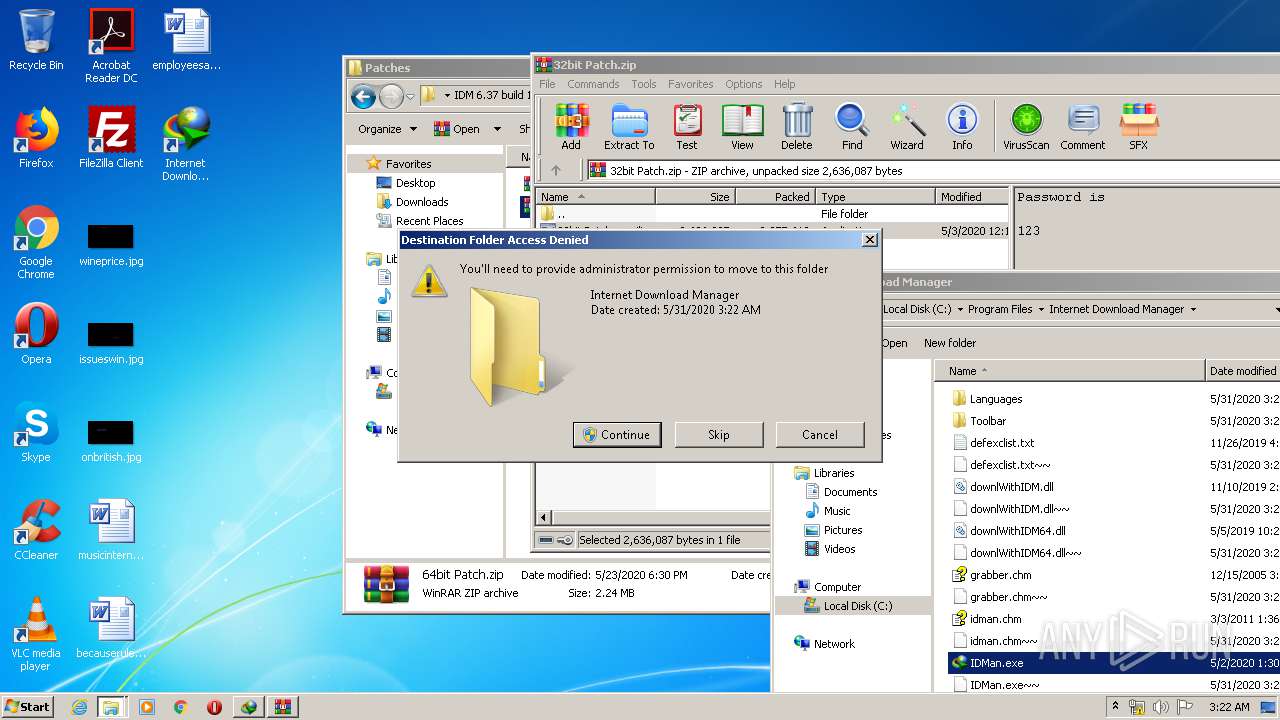Open the Recycle Bin desktop icon

click(x=36, y=41)
